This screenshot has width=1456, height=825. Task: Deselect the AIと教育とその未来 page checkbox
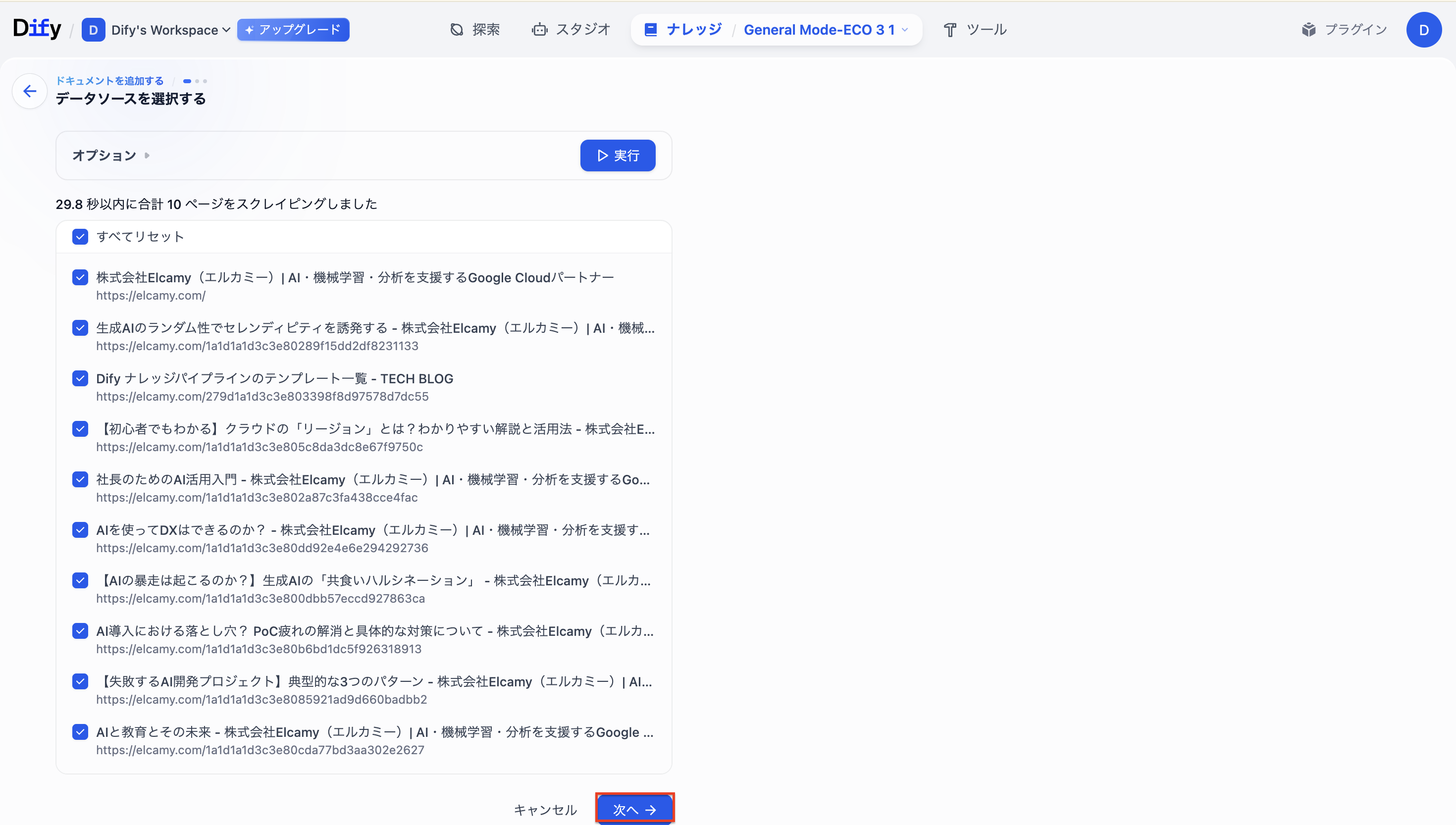tap(80, 732)
